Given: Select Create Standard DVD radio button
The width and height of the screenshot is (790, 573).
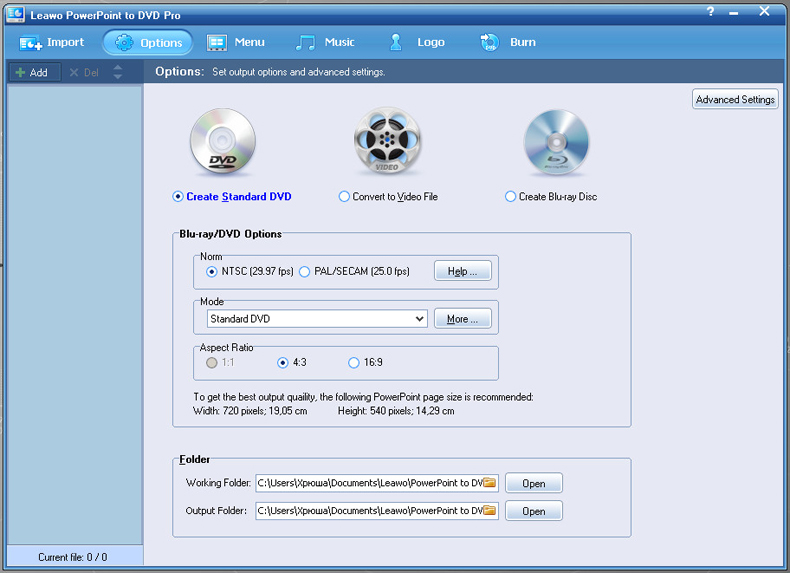Looking at the screenshot, I should point(232,197).
